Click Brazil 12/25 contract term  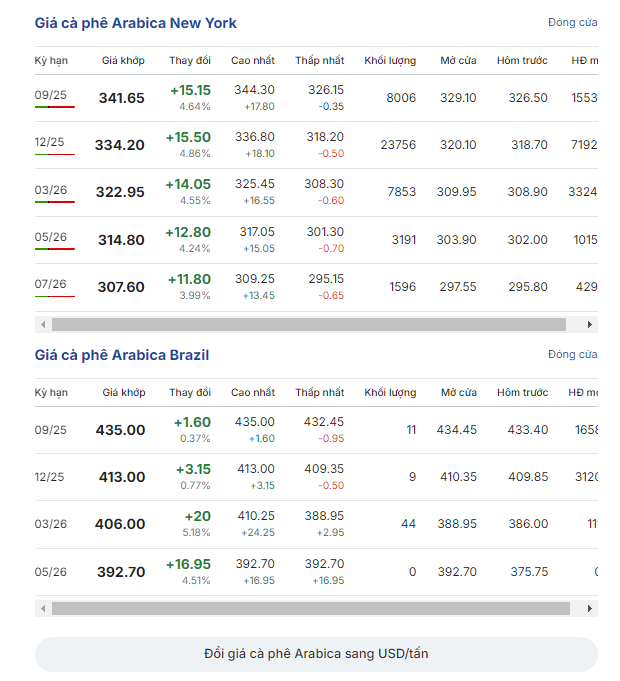tap(49, 477)
